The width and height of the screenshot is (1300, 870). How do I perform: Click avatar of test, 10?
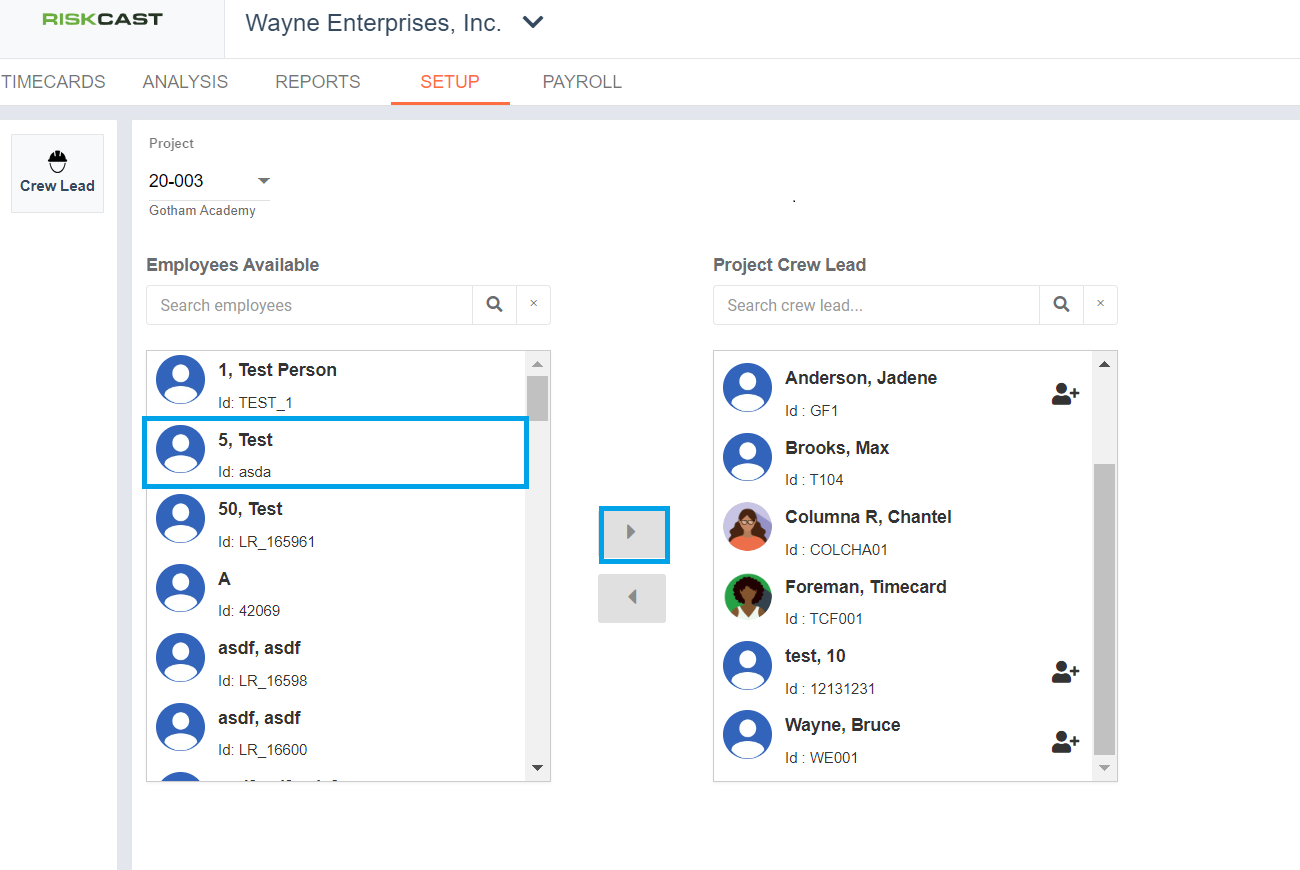[748, 665]
